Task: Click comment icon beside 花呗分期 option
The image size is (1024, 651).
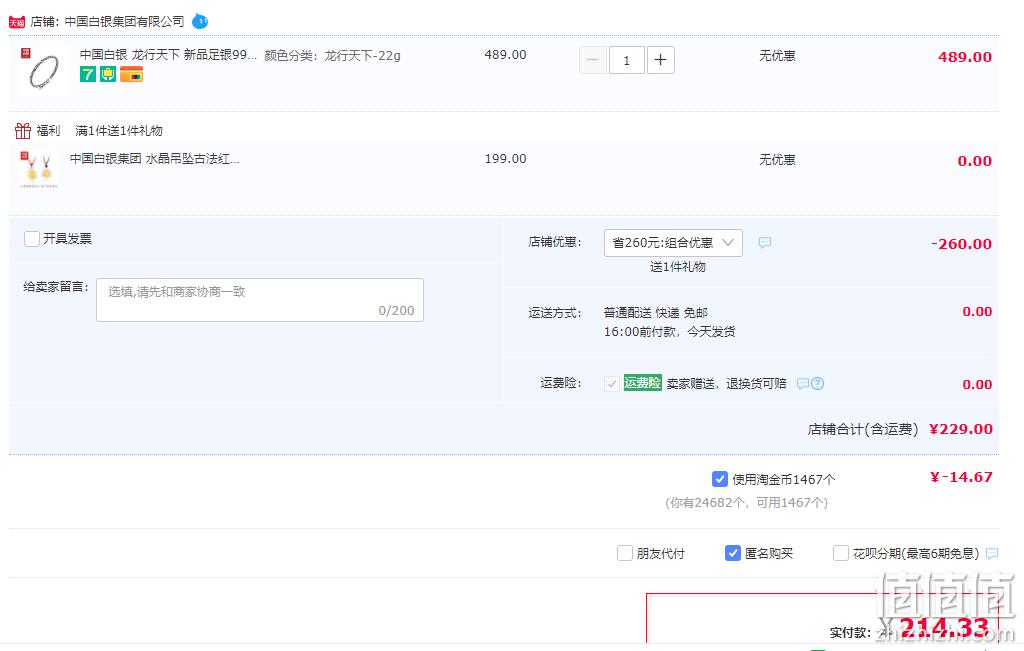Action: coord(992,554)
